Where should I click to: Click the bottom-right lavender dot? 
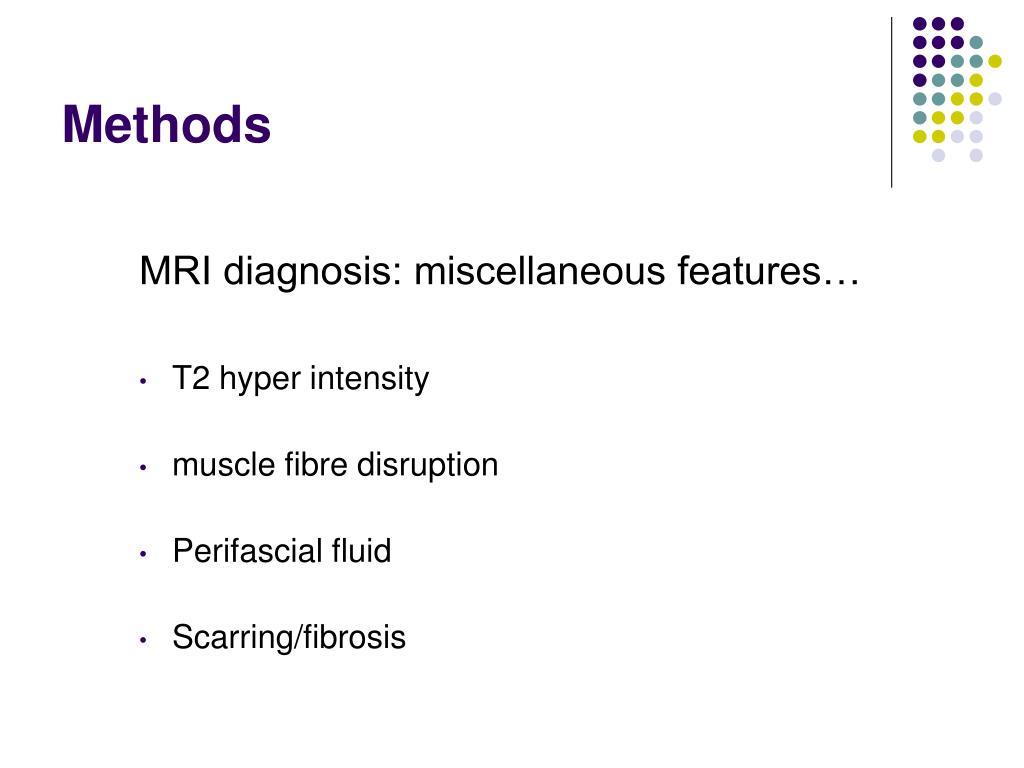click(x=976, y=155)
